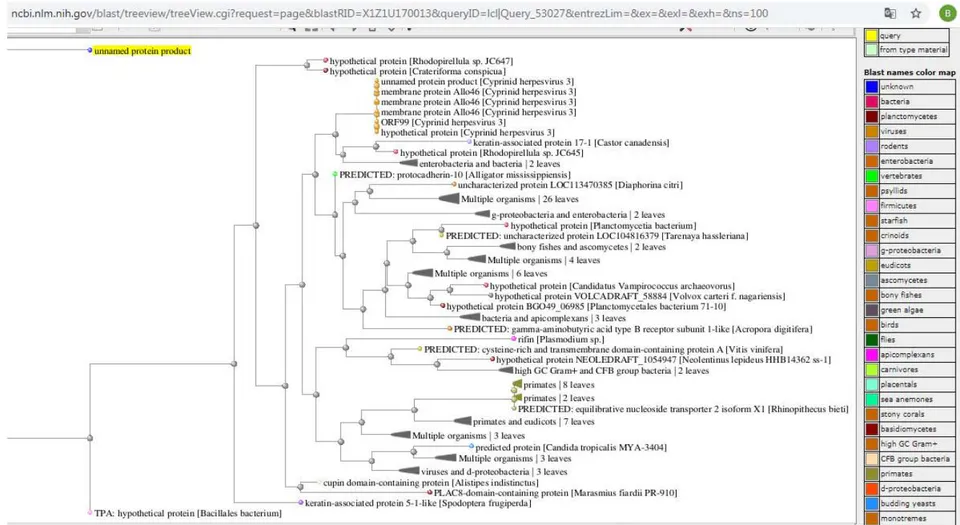The height and width of the screenshot is (525, 960).
Task: Click the leaf dot of Vitis vinifera cysteine-rich protein
Action: (x=420, y=349)
